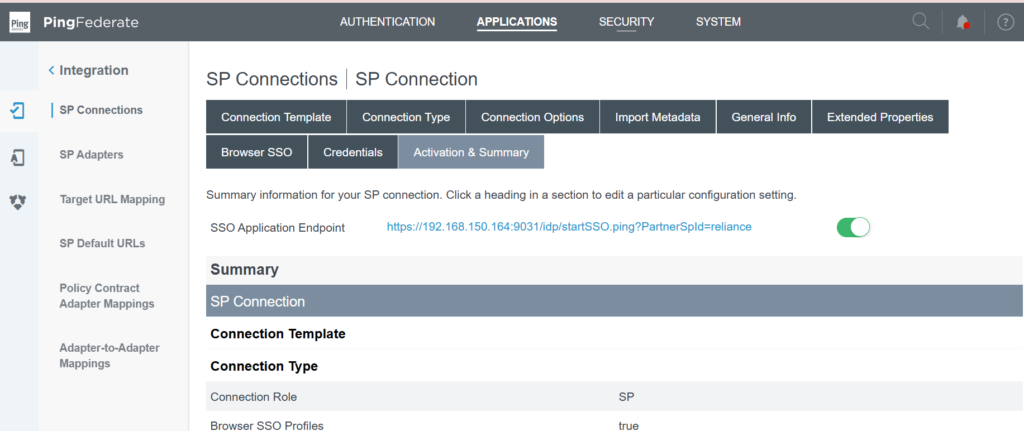
Task: Click the true value for Browser SSO Profiles
Action: (x=628, y=426)
